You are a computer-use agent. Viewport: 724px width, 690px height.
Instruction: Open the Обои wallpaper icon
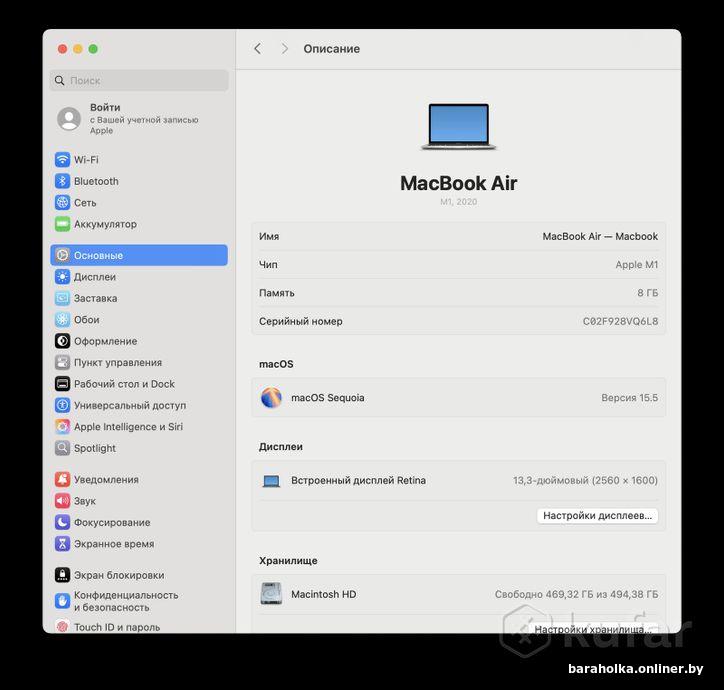pos(62,320)
